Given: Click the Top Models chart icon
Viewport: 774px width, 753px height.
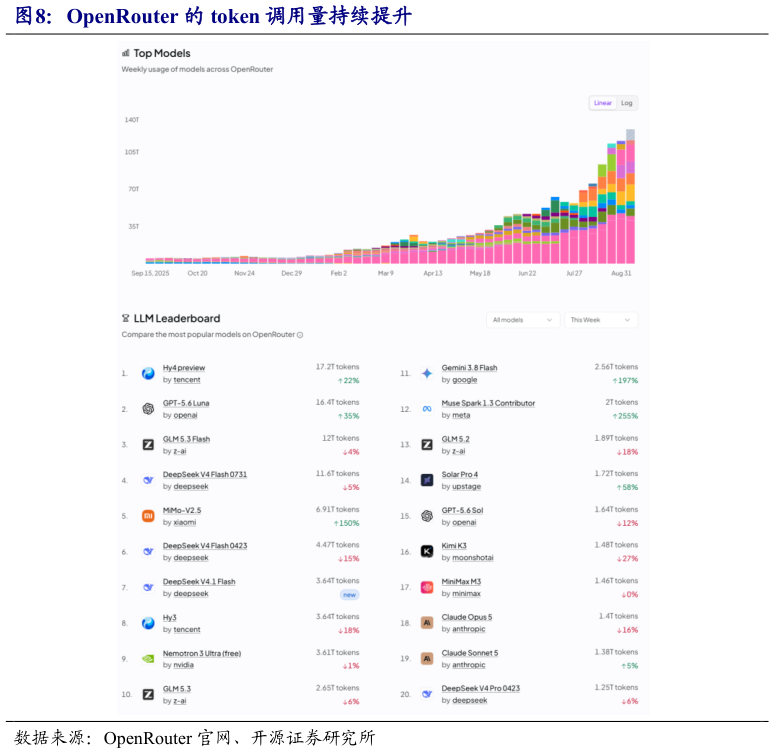Looking at the screenshot, I should tap(125, 53).
